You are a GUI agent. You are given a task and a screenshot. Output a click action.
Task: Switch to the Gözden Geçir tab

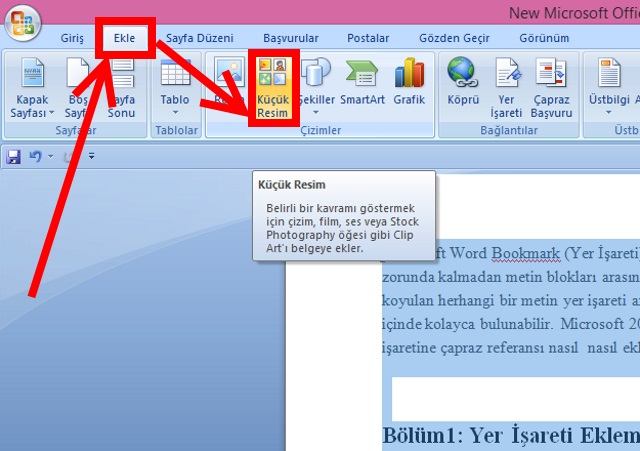coord(454,38)
